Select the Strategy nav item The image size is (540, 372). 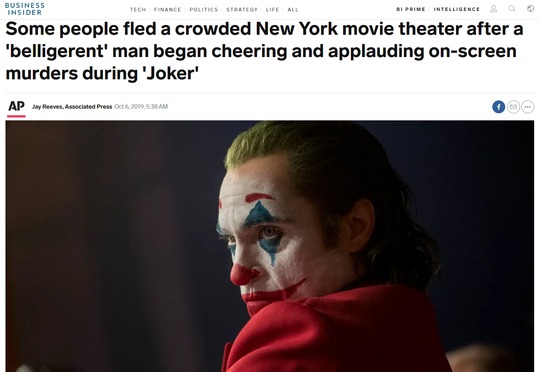242,10
